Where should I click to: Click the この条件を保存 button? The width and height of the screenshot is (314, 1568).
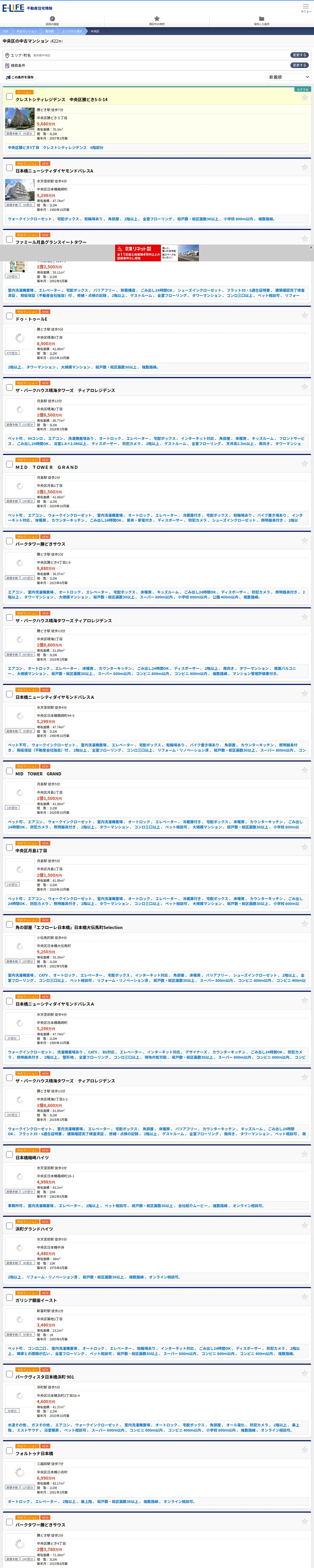[x=20, y=77]
